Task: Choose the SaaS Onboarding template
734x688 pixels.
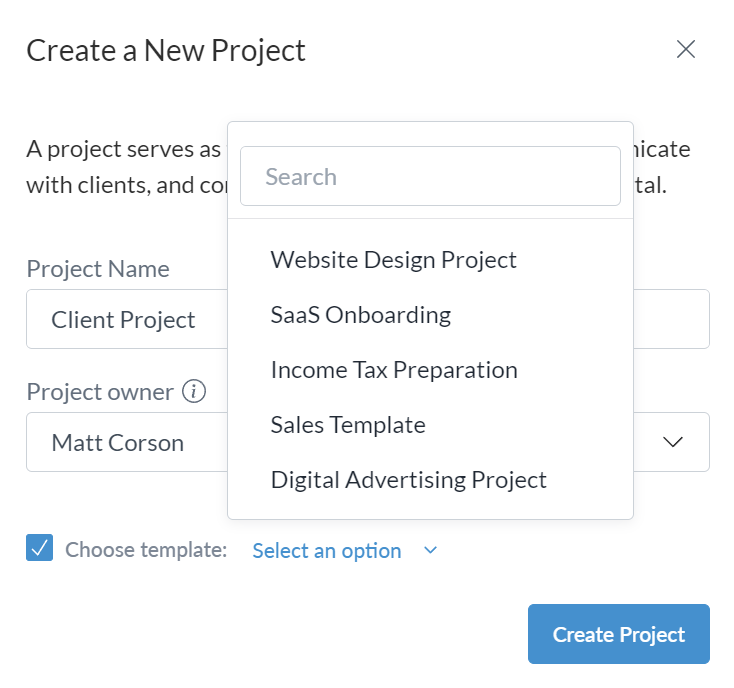Action: [360, 315]
